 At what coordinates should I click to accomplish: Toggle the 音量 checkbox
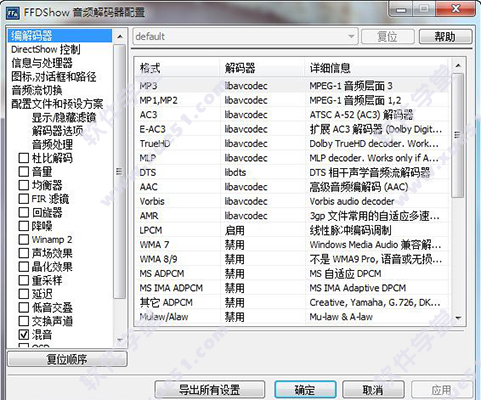24,171
